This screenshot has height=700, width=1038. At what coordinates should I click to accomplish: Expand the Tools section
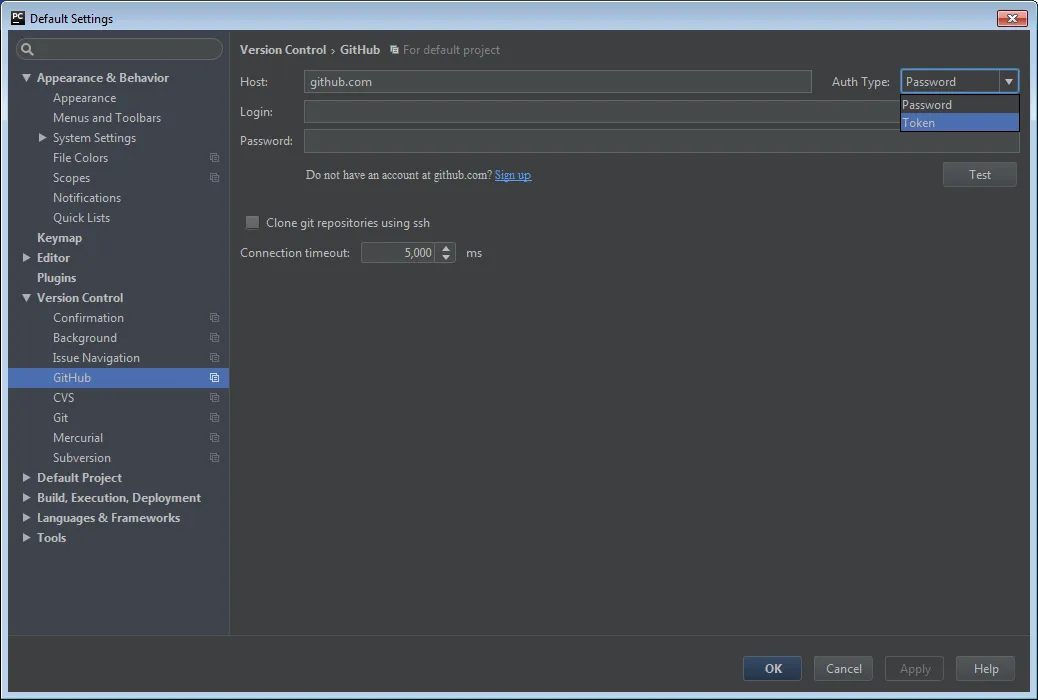26,537
